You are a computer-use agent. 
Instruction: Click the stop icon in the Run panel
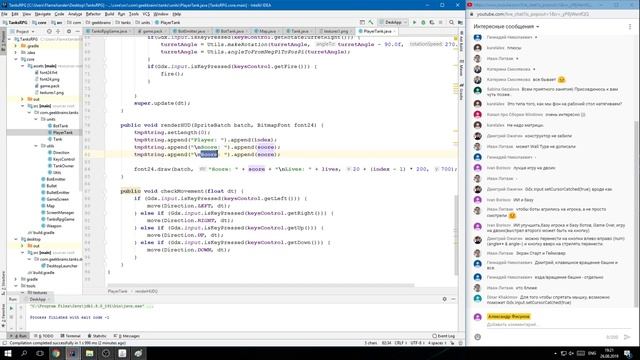11,317
